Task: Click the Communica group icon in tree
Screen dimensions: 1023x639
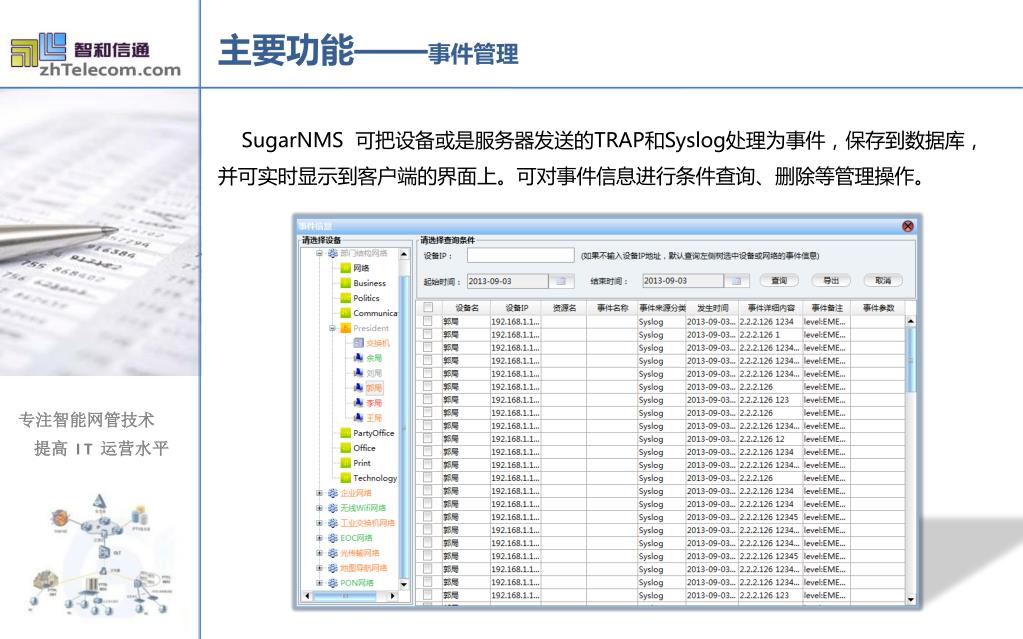Action: [346, 313]
